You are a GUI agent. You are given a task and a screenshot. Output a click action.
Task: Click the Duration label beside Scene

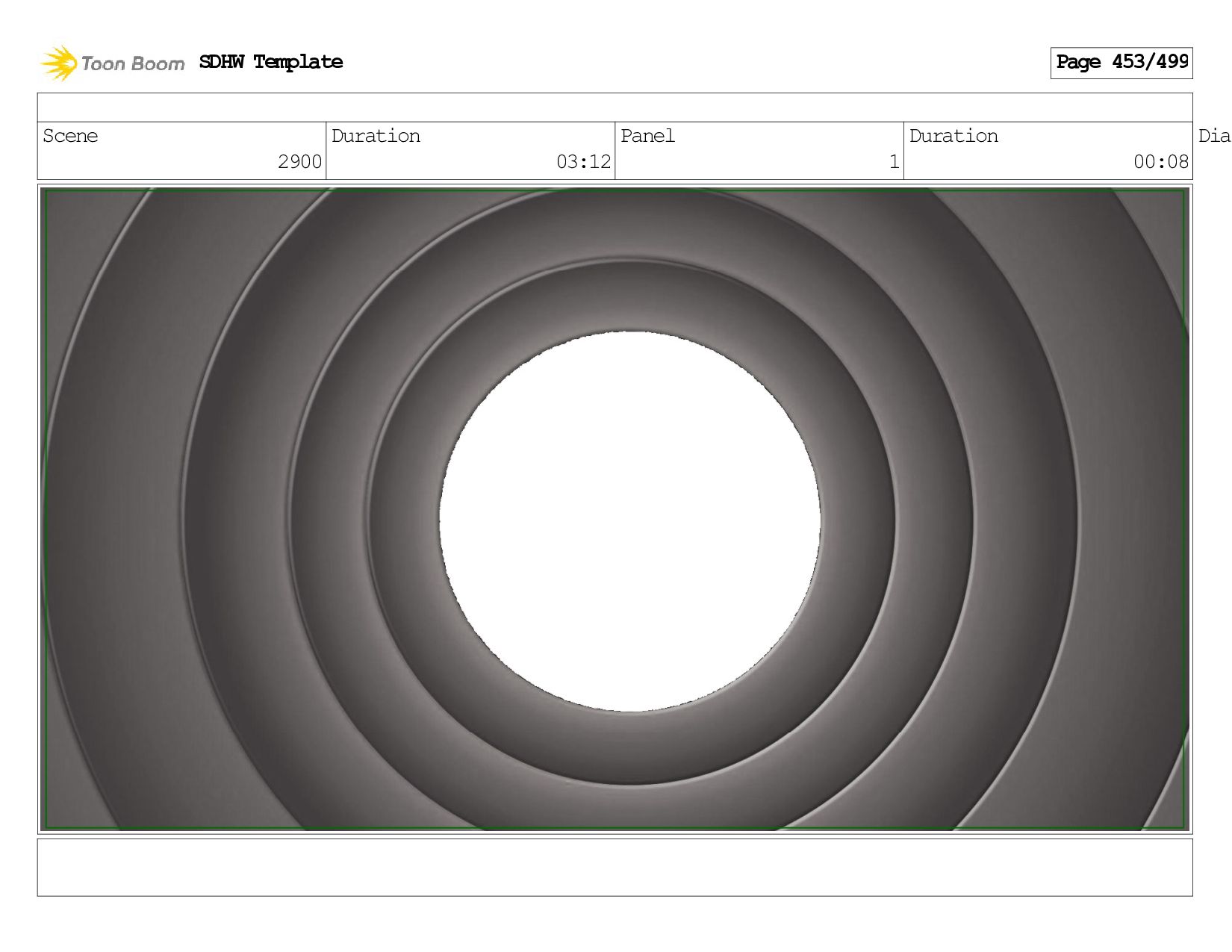376,136
